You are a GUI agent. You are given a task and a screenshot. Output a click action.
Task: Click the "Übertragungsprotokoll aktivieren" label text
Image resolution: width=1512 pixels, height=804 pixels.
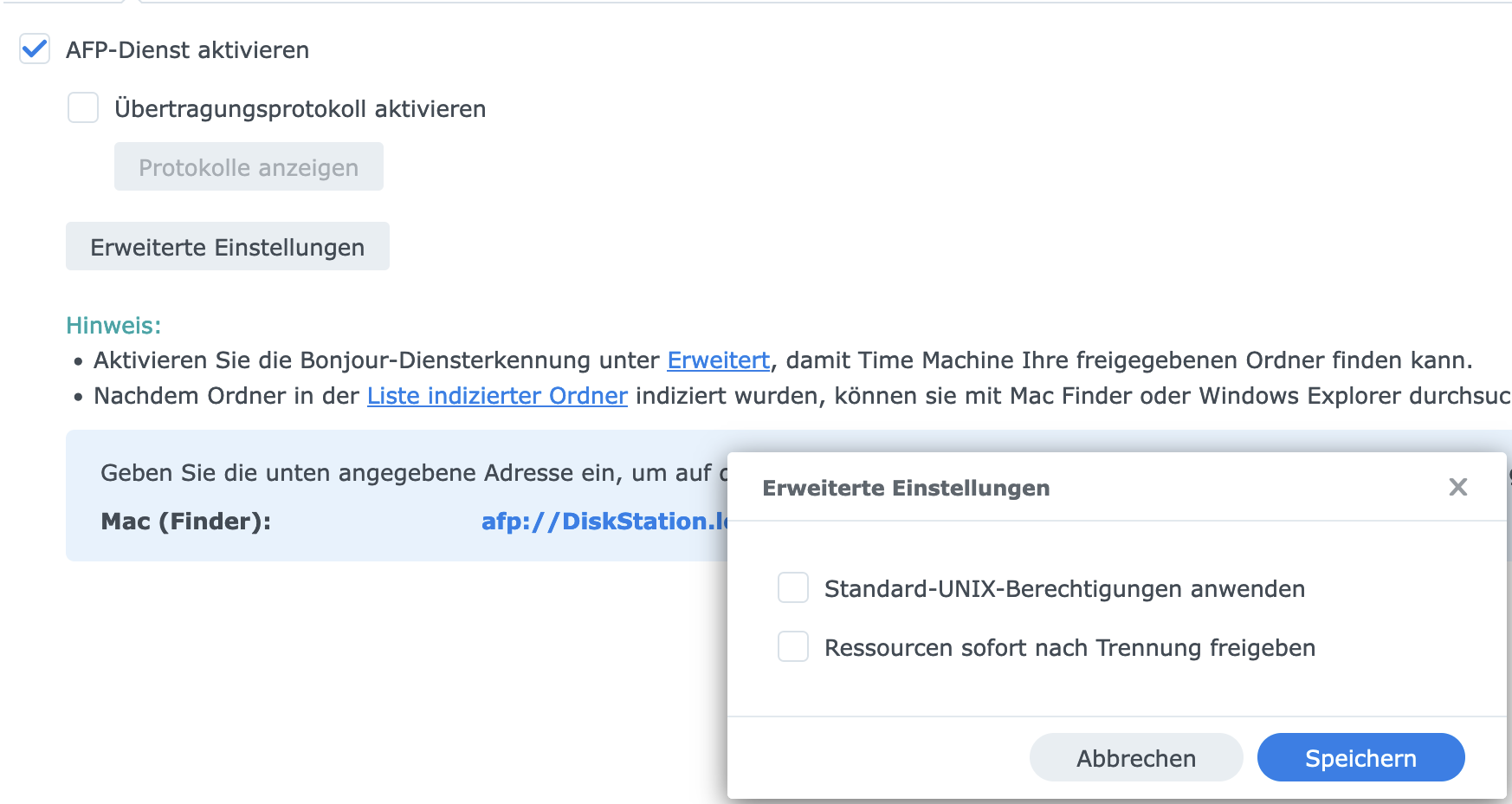click(x=300, y=109)
